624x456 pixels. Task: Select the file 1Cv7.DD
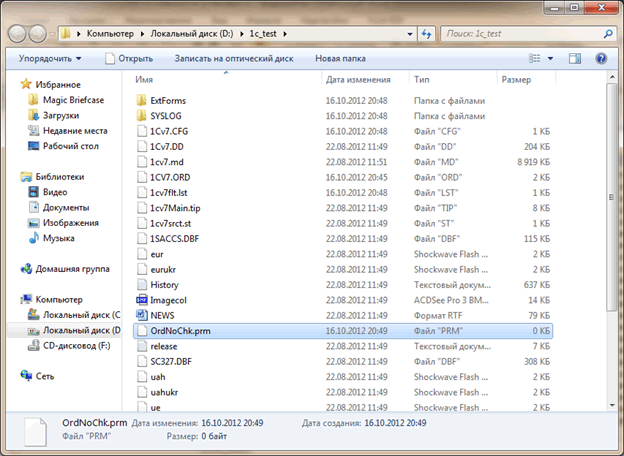click(166, 146)
